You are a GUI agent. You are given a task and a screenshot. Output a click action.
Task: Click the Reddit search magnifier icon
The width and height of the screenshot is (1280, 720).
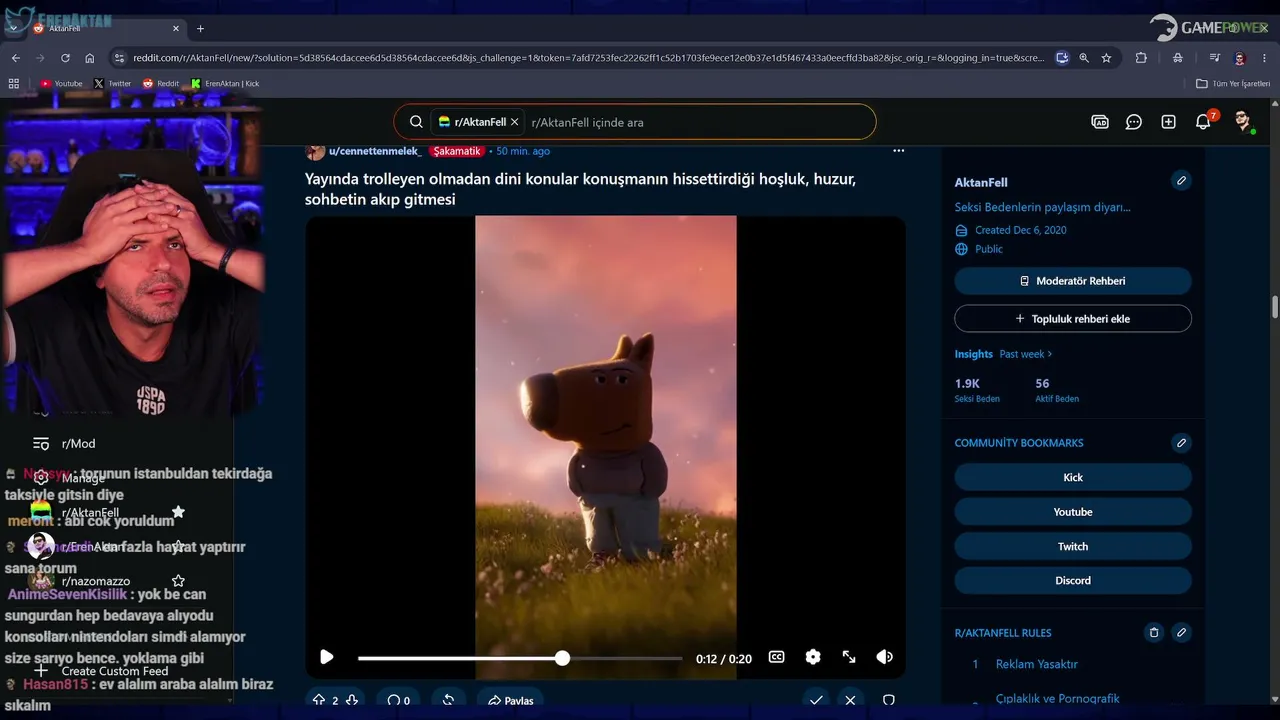(416, 122)
